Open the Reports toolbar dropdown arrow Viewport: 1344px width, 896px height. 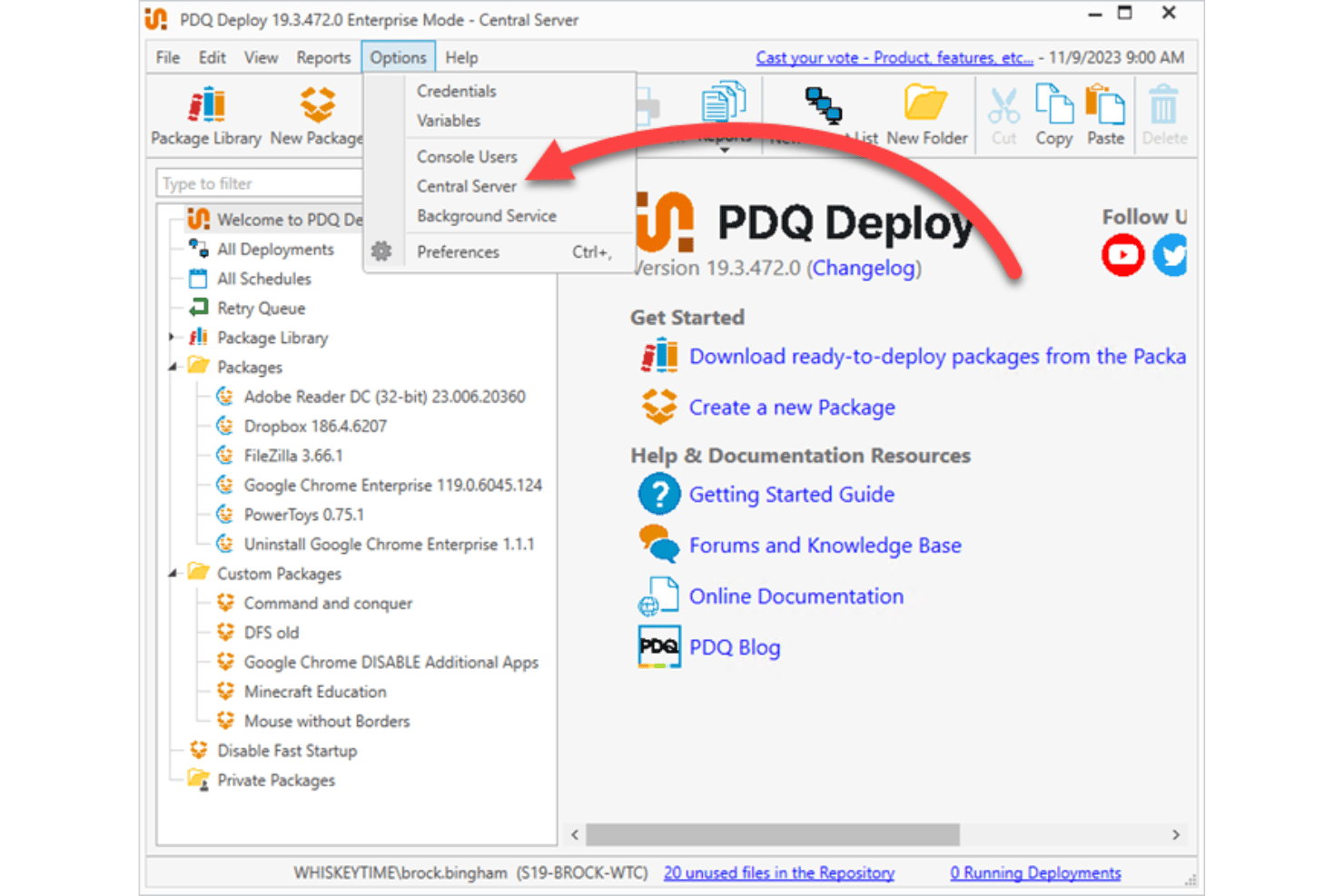pos(724,150)
